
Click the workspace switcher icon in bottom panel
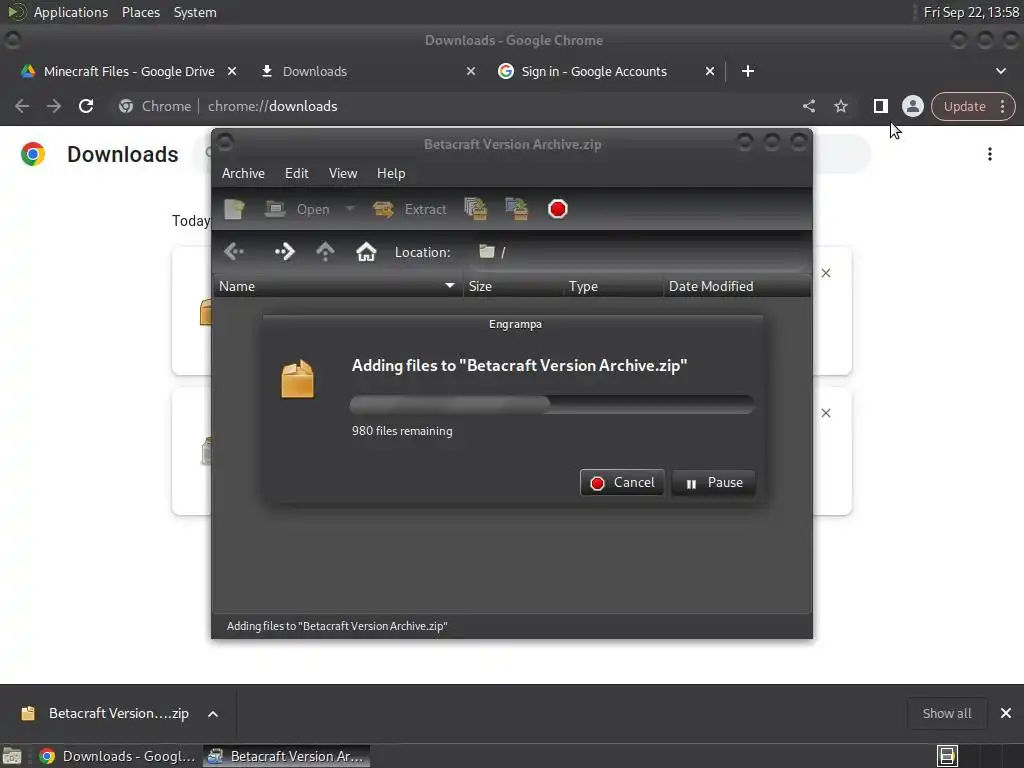coord(947,756)
